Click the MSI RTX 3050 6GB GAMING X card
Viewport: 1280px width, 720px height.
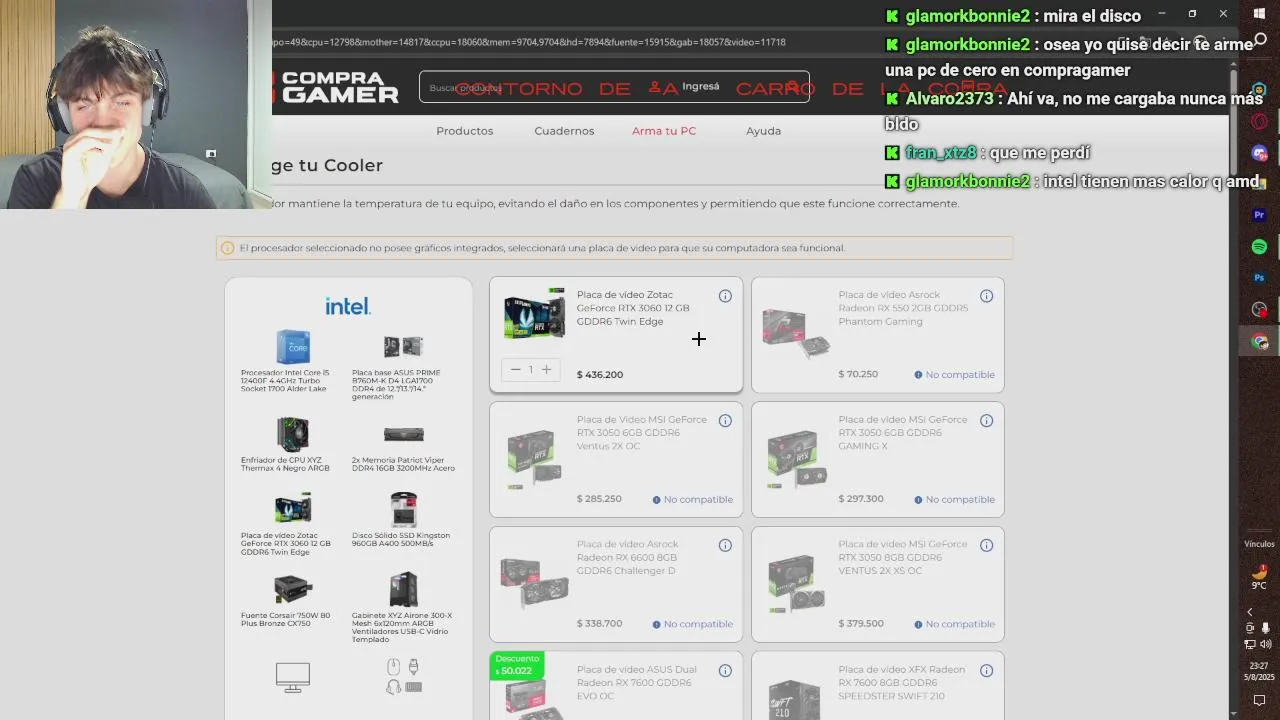(877, 459)
